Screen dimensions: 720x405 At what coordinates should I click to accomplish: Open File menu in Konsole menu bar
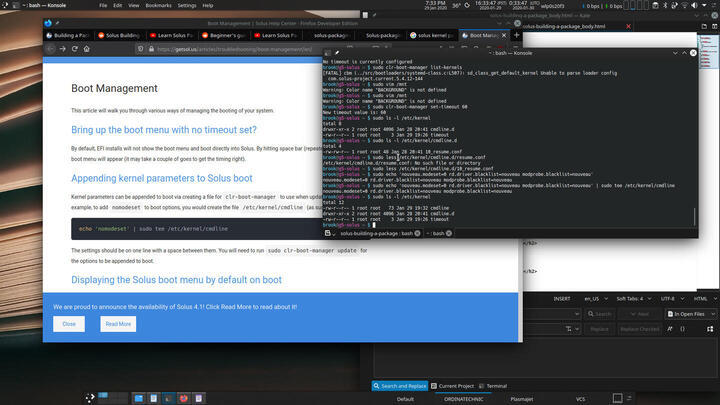point(103,6)
